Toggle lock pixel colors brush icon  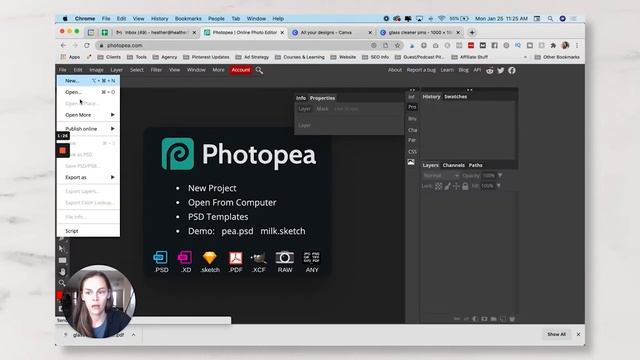tap(447, 186)
